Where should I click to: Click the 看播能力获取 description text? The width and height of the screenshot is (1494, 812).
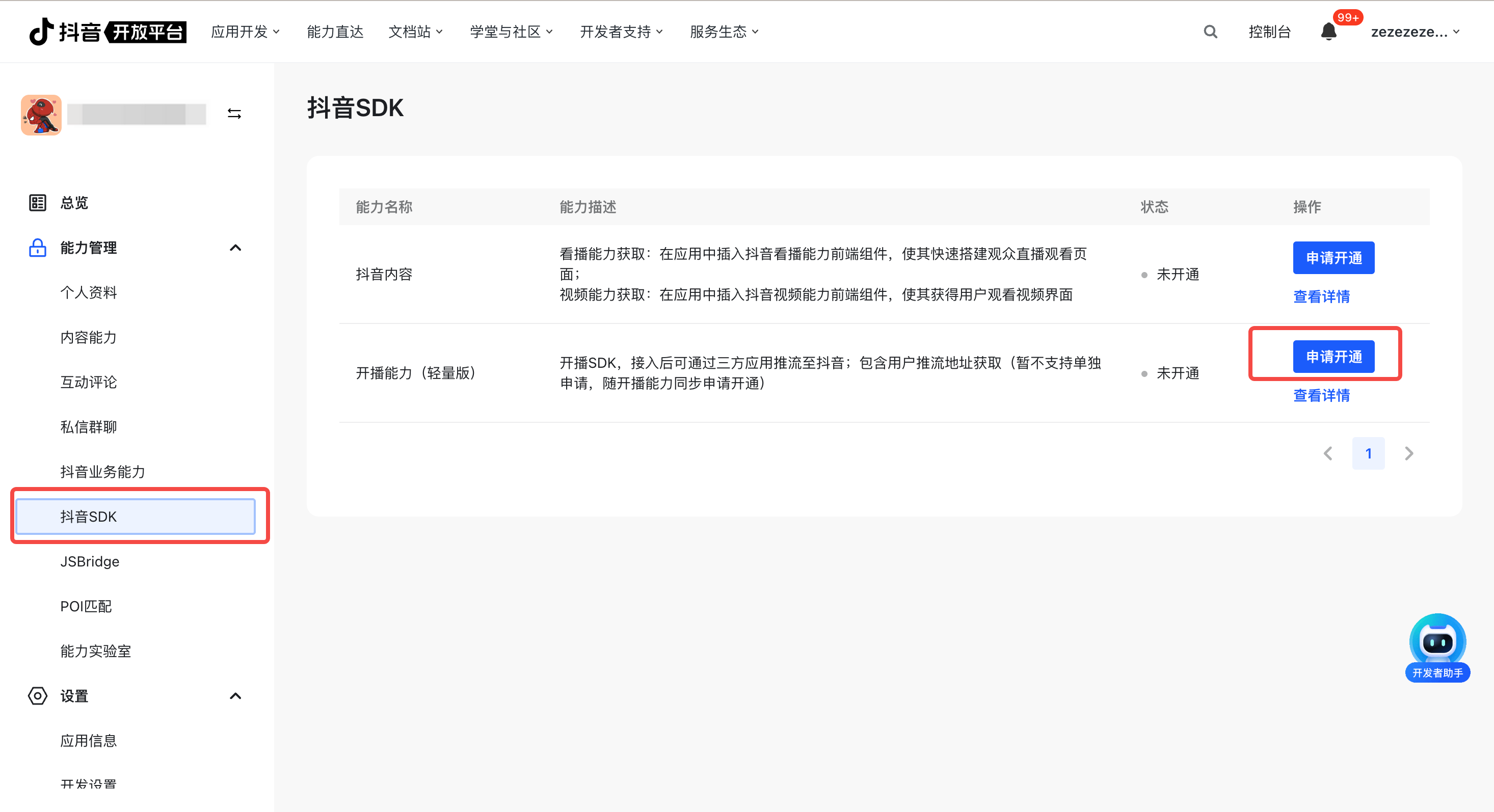point(823,274)
